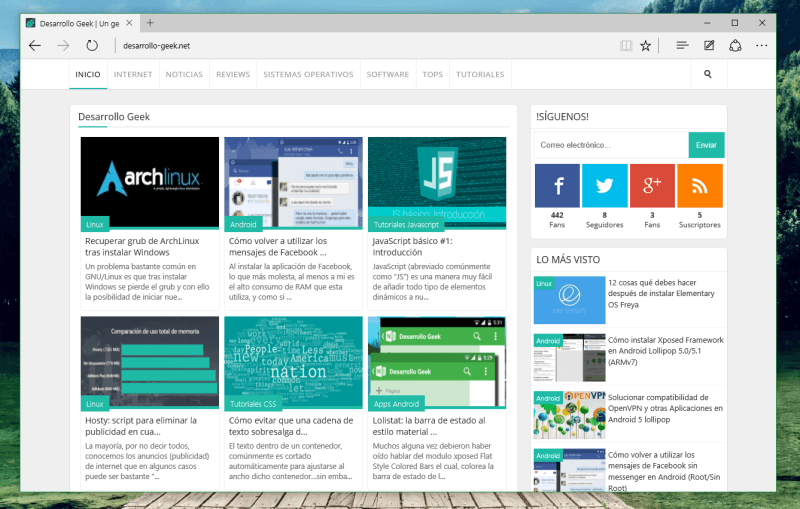The height and width of the screenshot is (509, 800).
Task: Submit email with Enviar button
Action: tap(706, 145)
